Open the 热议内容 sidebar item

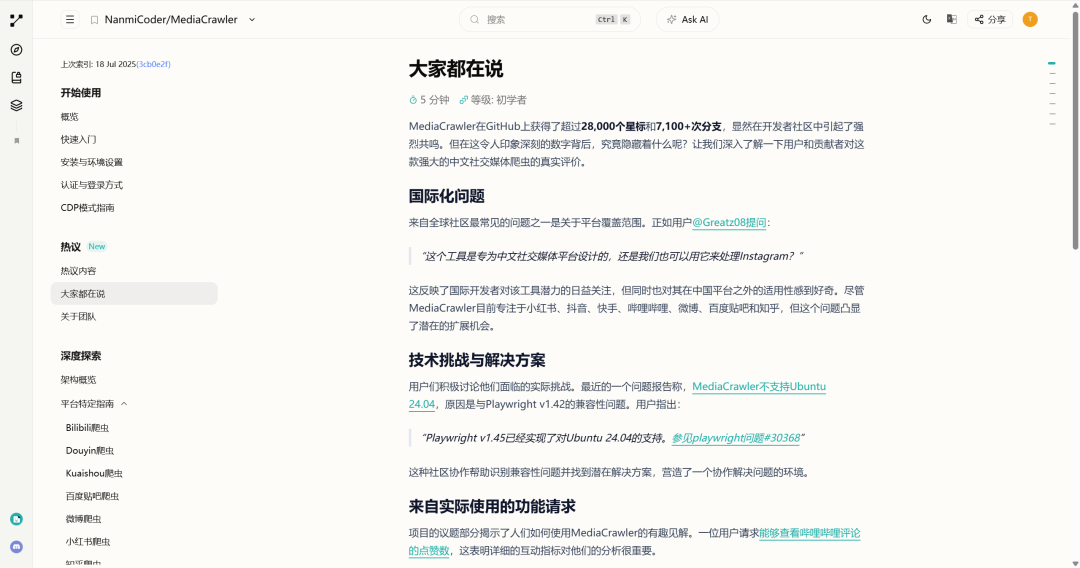[79, 271]
